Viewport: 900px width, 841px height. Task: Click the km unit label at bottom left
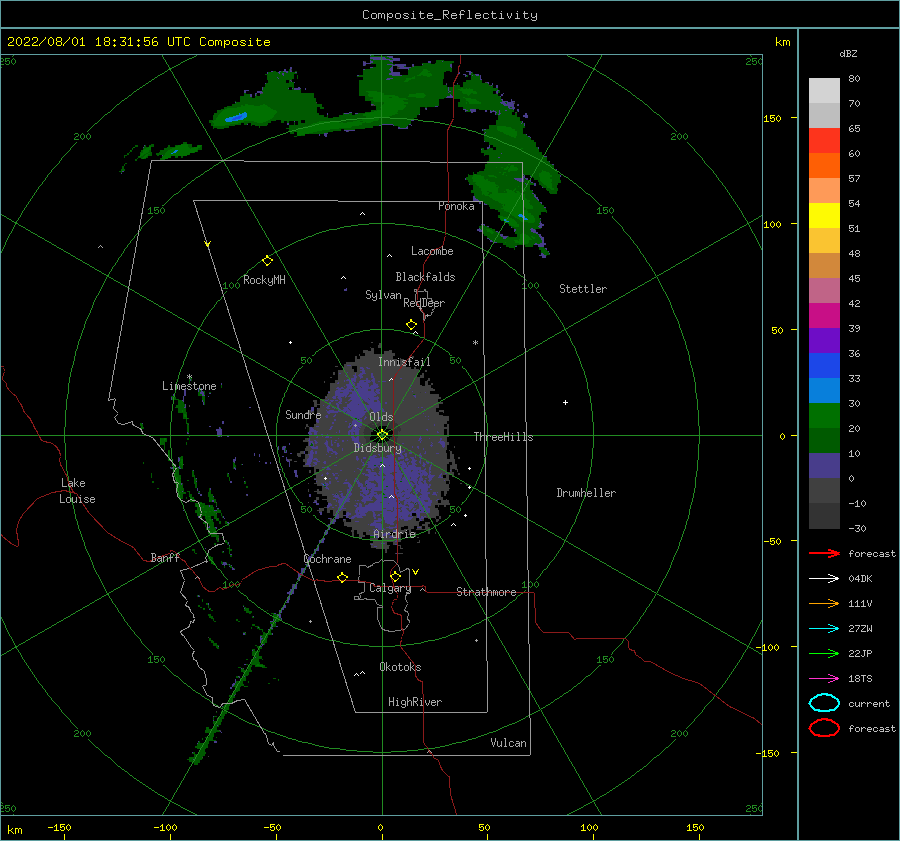click(15, 830)
